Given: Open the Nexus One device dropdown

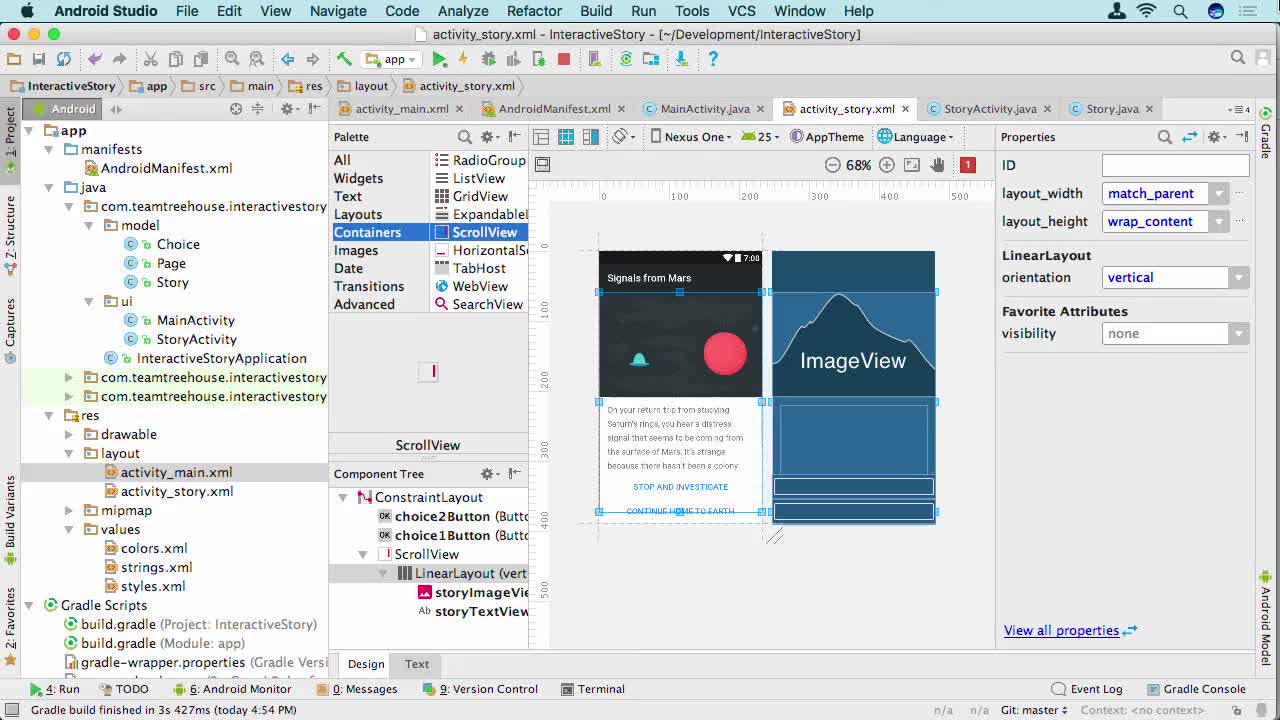Looking at the screenshot, I should tap(692, 137).
